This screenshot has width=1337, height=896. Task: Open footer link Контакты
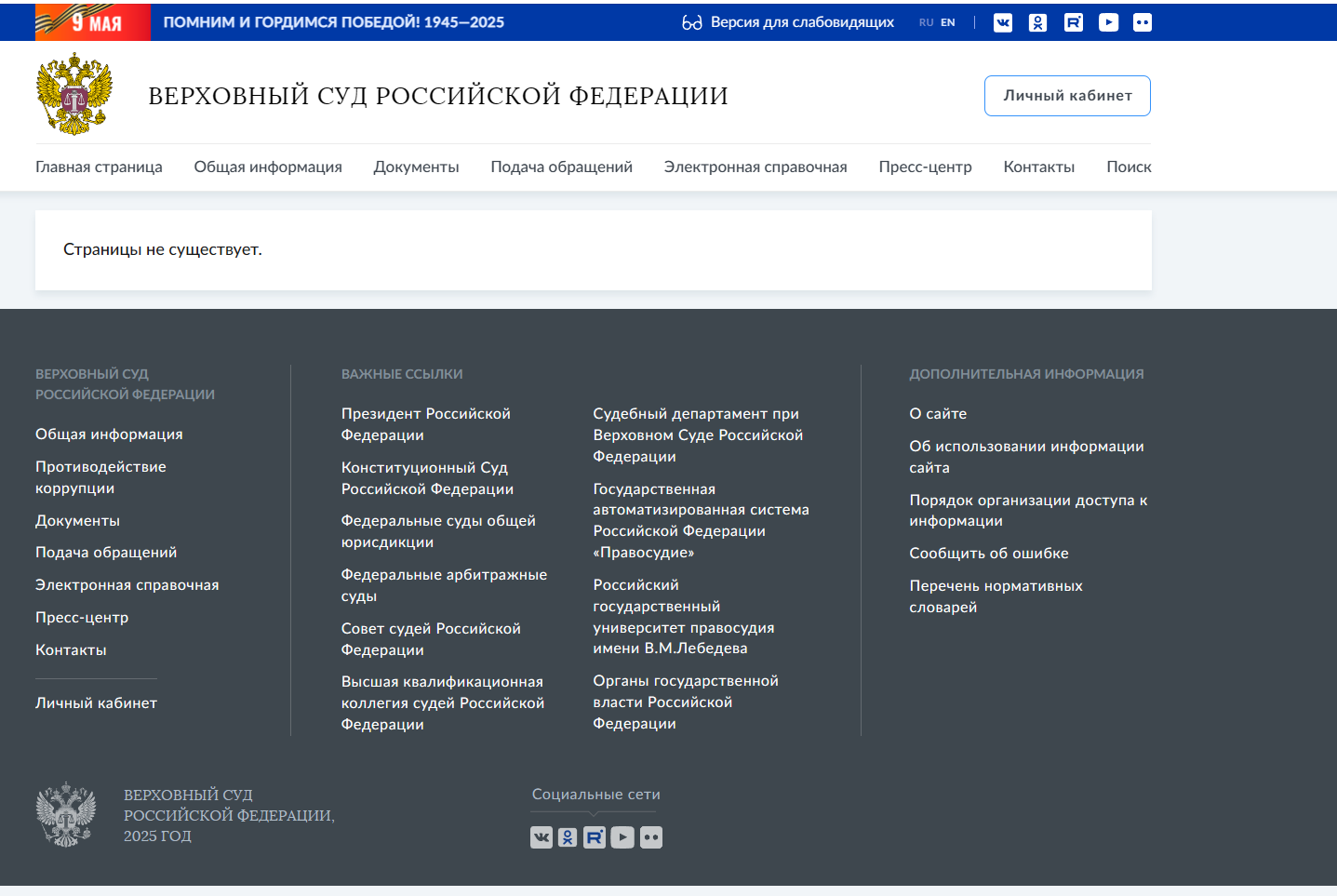[x=71, y=650]
